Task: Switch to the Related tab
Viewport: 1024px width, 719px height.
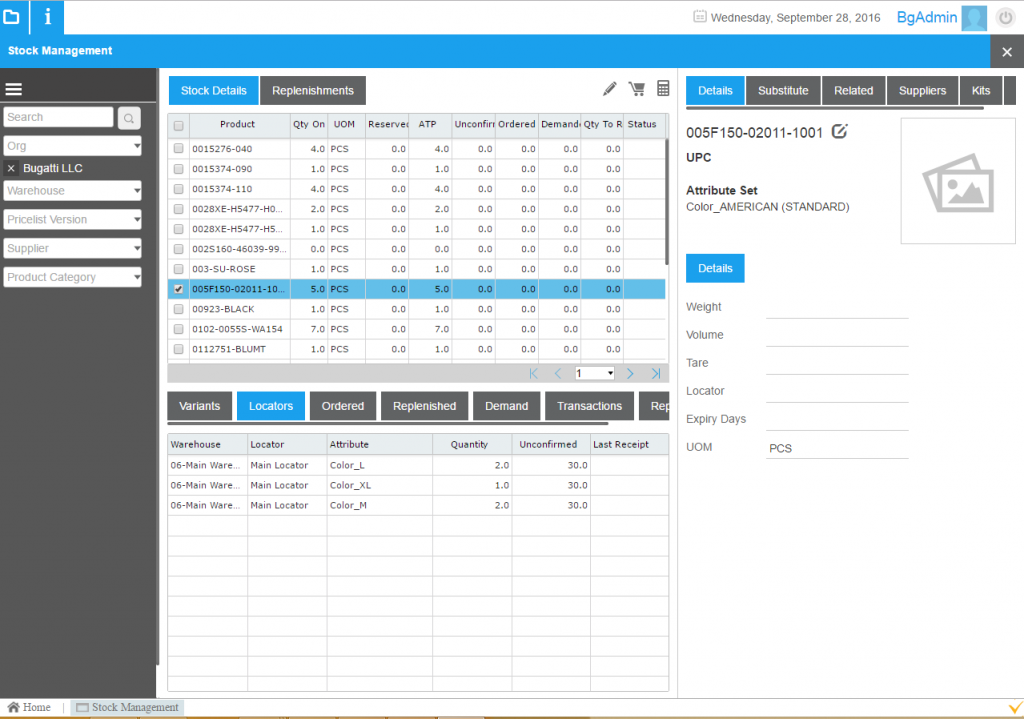Action: point(853,91)
